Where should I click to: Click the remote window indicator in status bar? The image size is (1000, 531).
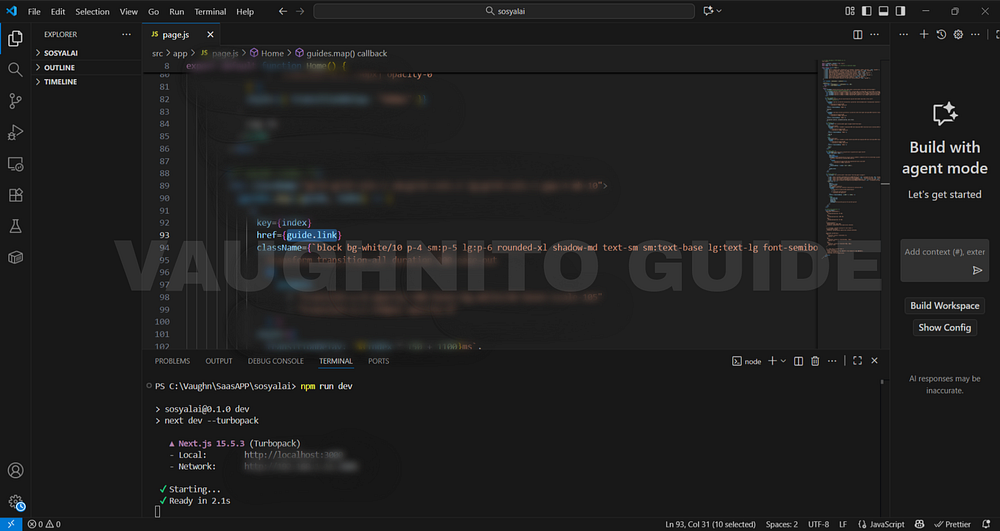coord(11,524)
